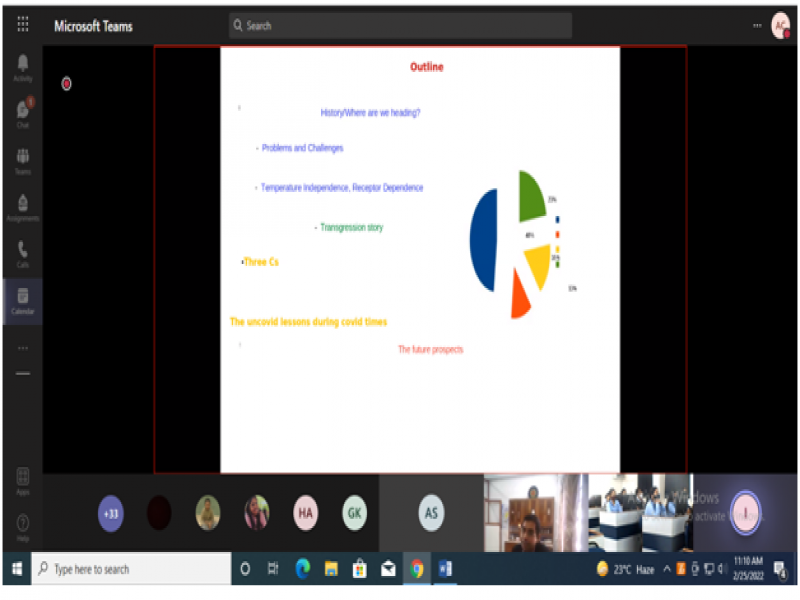Open the app launcher waffle grid
Screen dimensions: 800x600
[22, 25]
